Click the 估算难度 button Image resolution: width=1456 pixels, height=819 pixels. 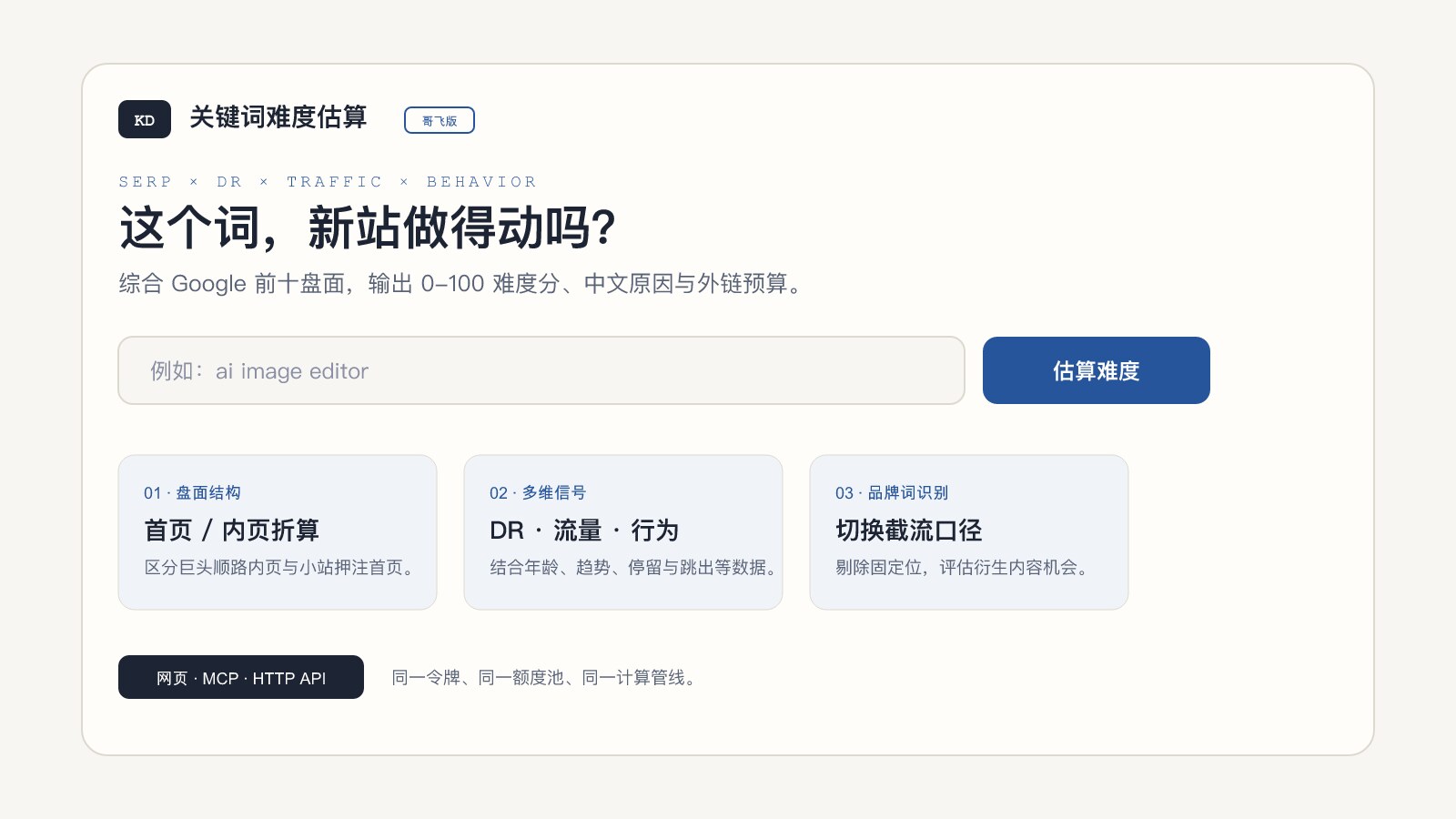[x=1097, y=370]
